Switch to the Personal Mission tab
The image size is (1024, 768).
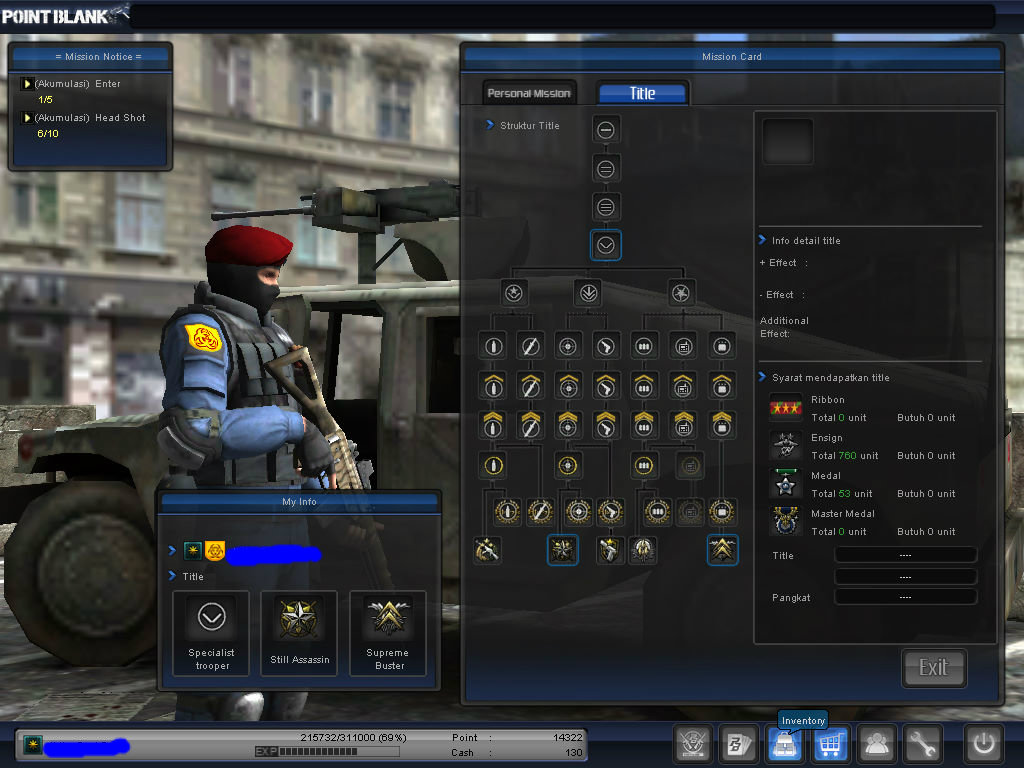pos(529,93)
